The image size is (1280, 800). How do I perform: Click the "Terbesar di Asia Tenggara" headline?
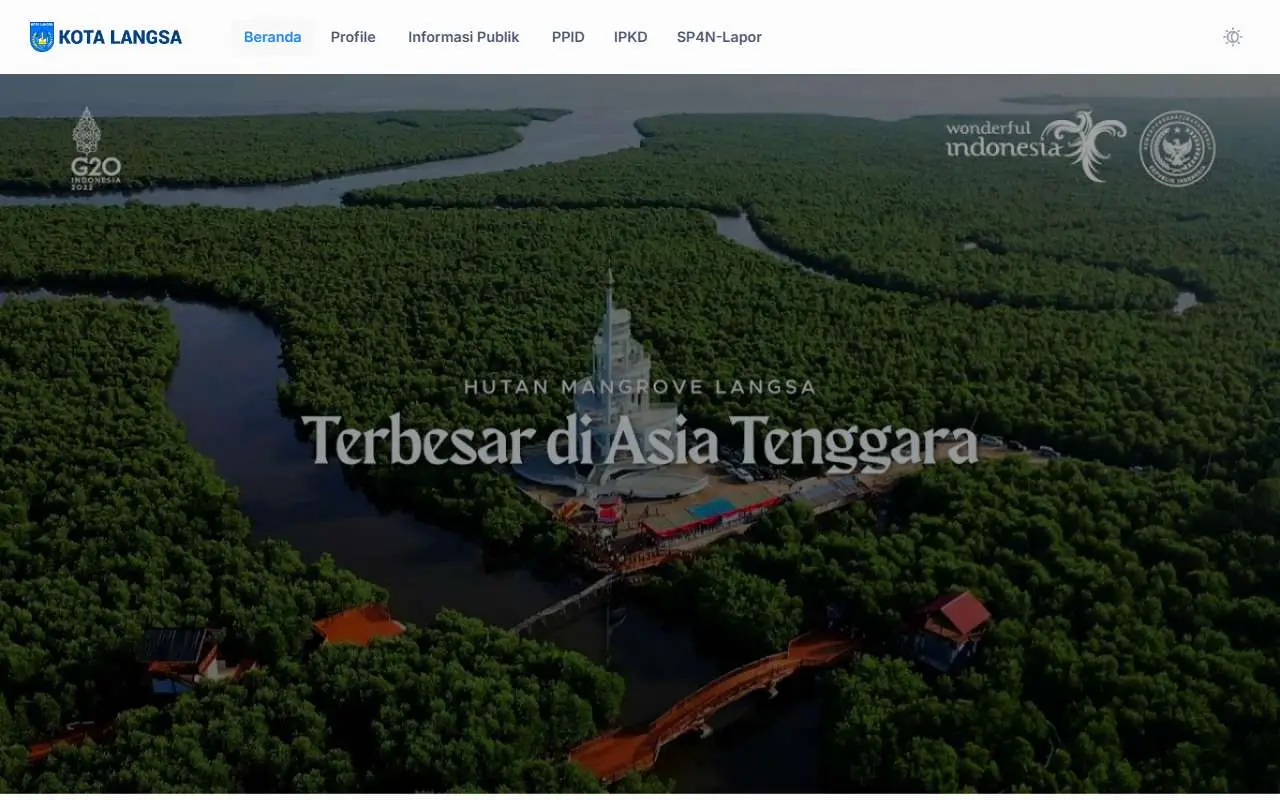pos(640,440)
